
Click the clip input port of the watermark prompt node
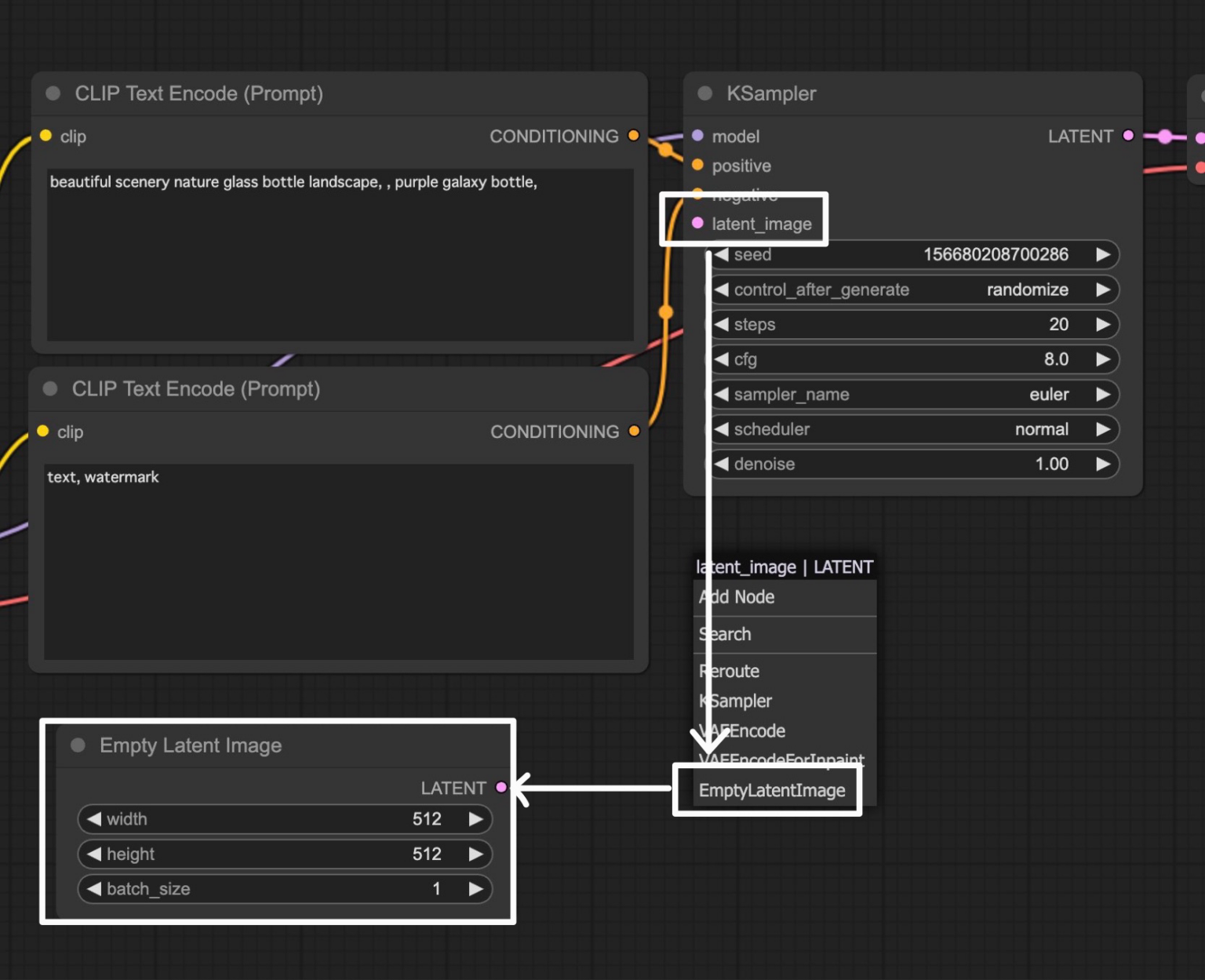tap(43, 432)
